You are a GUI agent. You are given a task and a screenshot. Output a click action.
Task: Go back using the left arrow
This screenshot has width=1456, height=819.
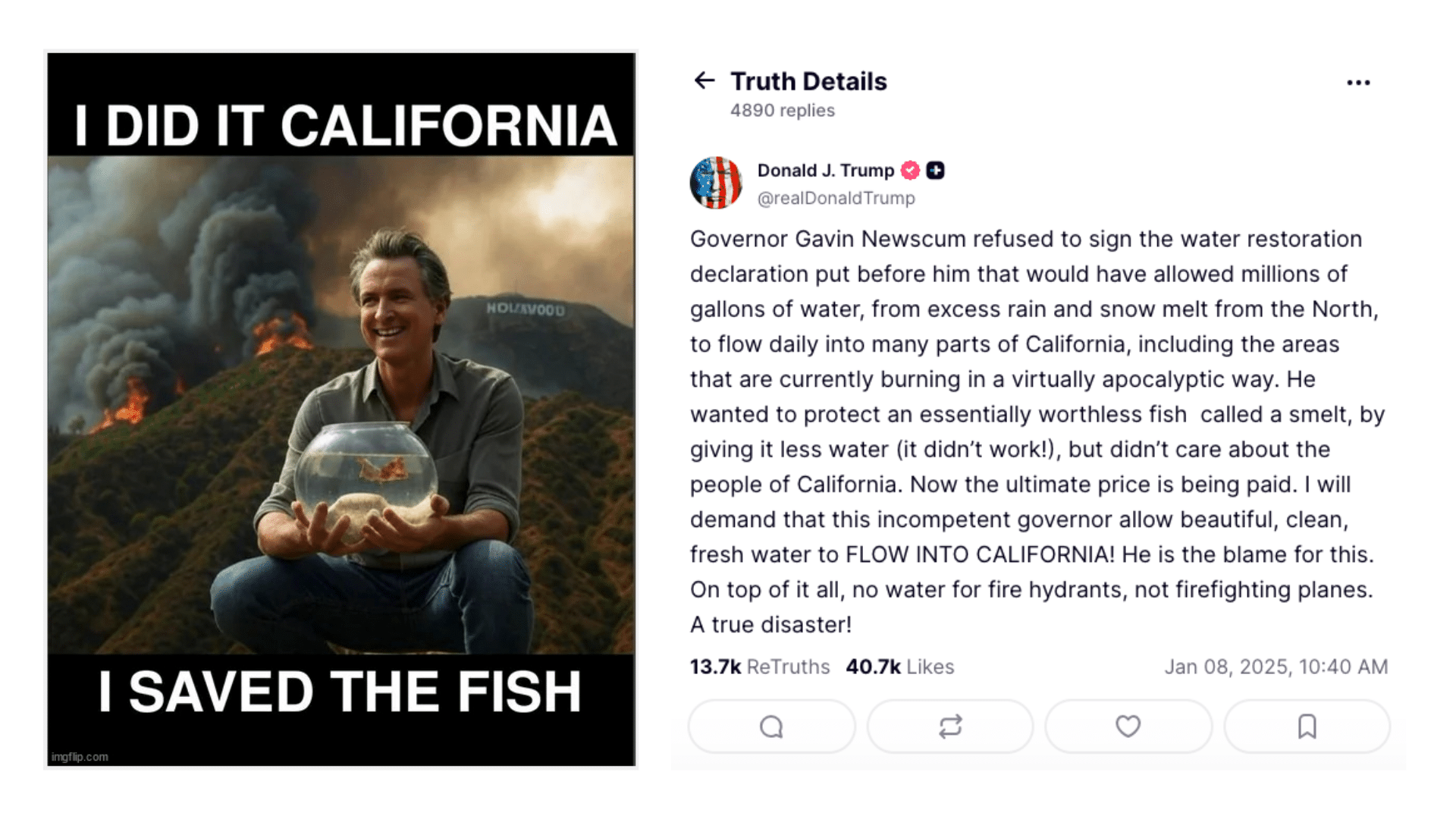[704, 80]
